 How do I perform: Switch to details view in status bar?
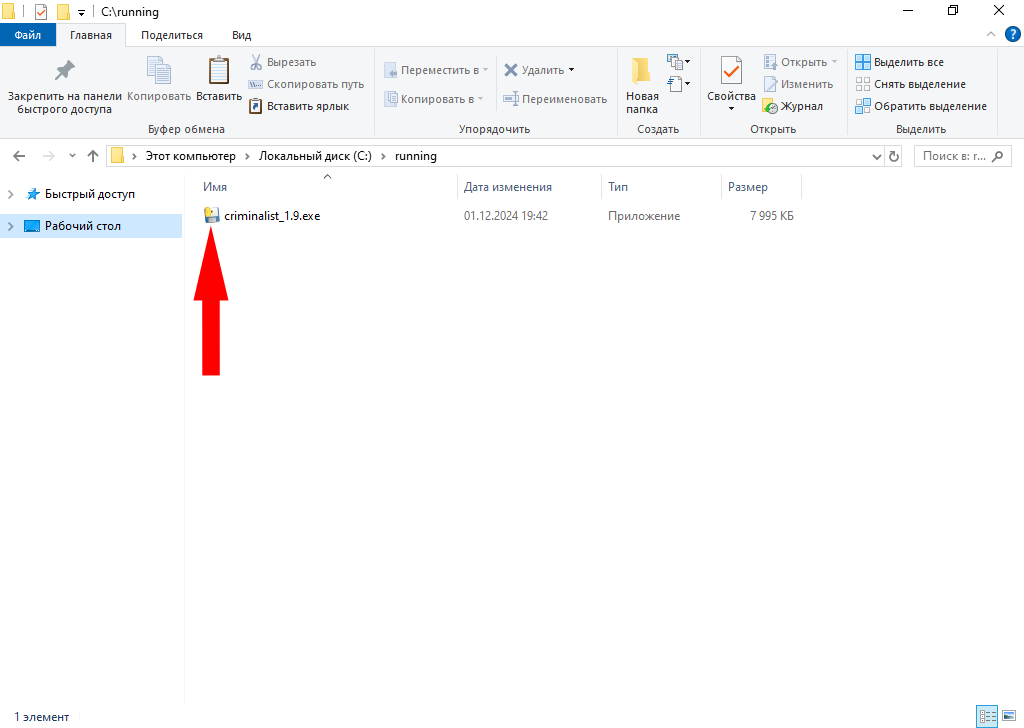[x=987, y=716]
